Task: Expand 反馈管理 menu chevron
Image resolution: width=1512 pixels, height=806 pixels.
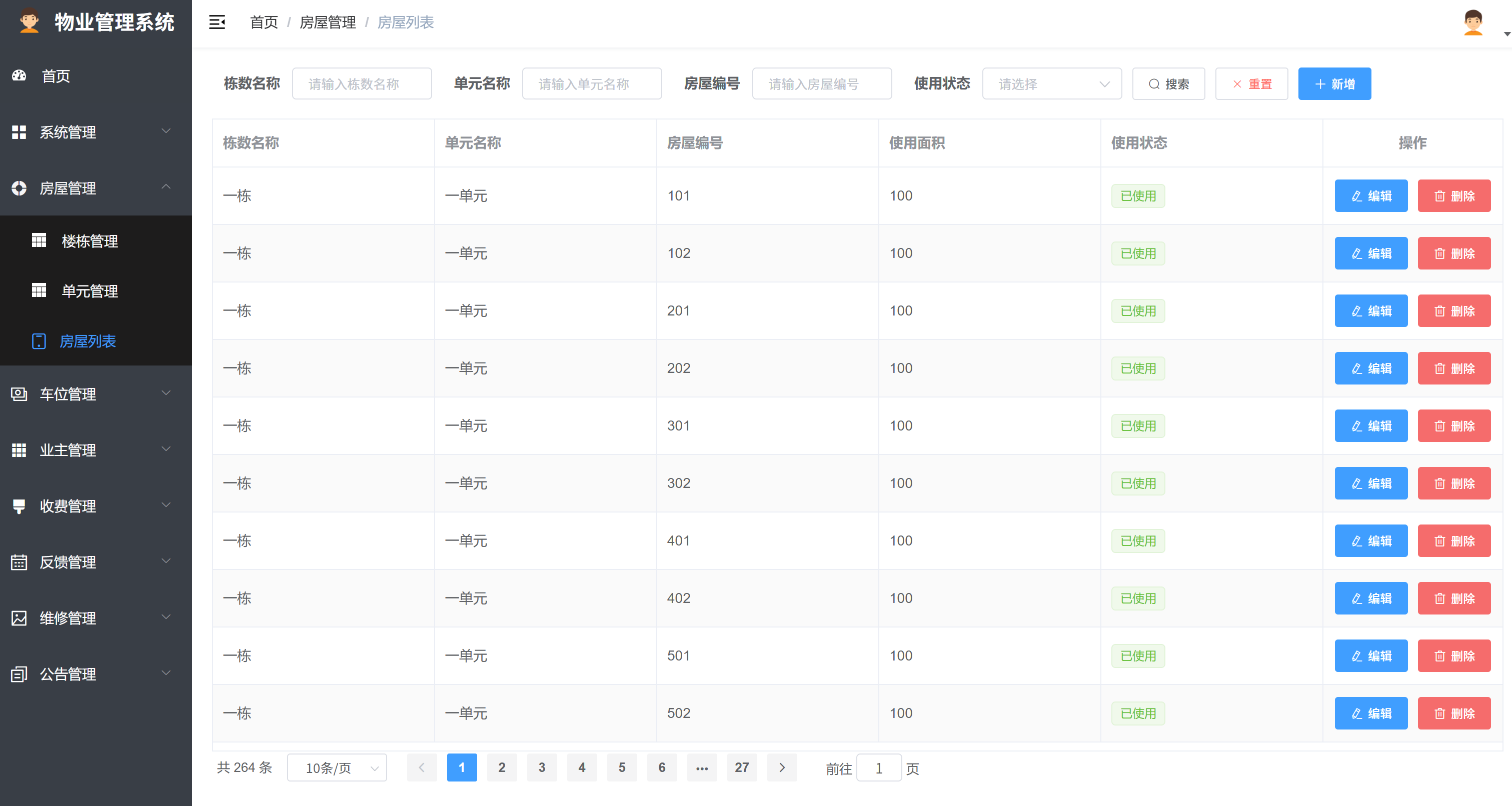Action: [x=166, y=561]
